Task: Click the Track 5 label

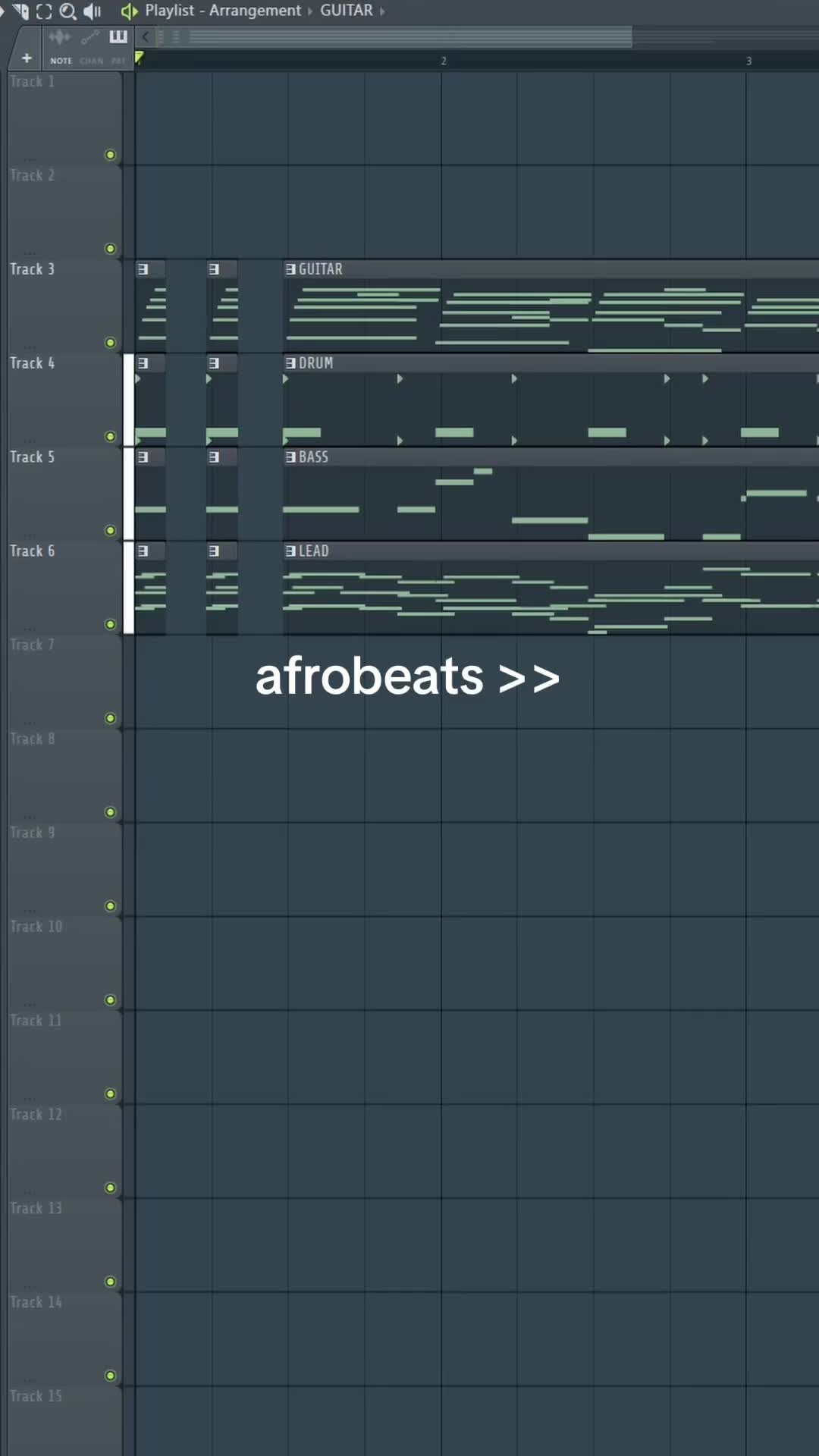Action: [x=32, y=457]
